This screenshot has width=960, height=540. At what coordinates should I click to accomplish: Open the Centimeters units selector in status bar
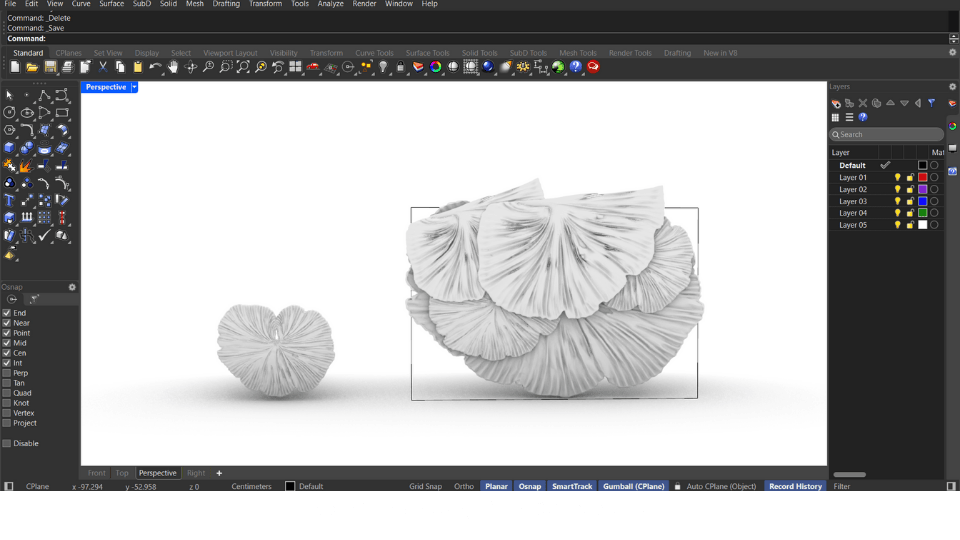click(x=251, y=486)
